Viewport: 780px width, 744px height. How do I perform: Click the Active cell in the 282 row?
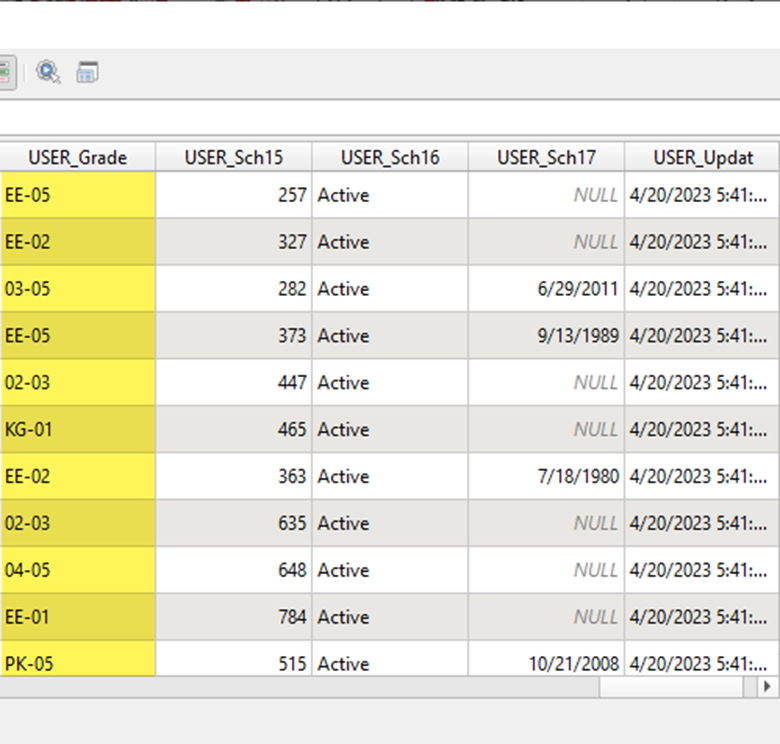click(390, 288)
